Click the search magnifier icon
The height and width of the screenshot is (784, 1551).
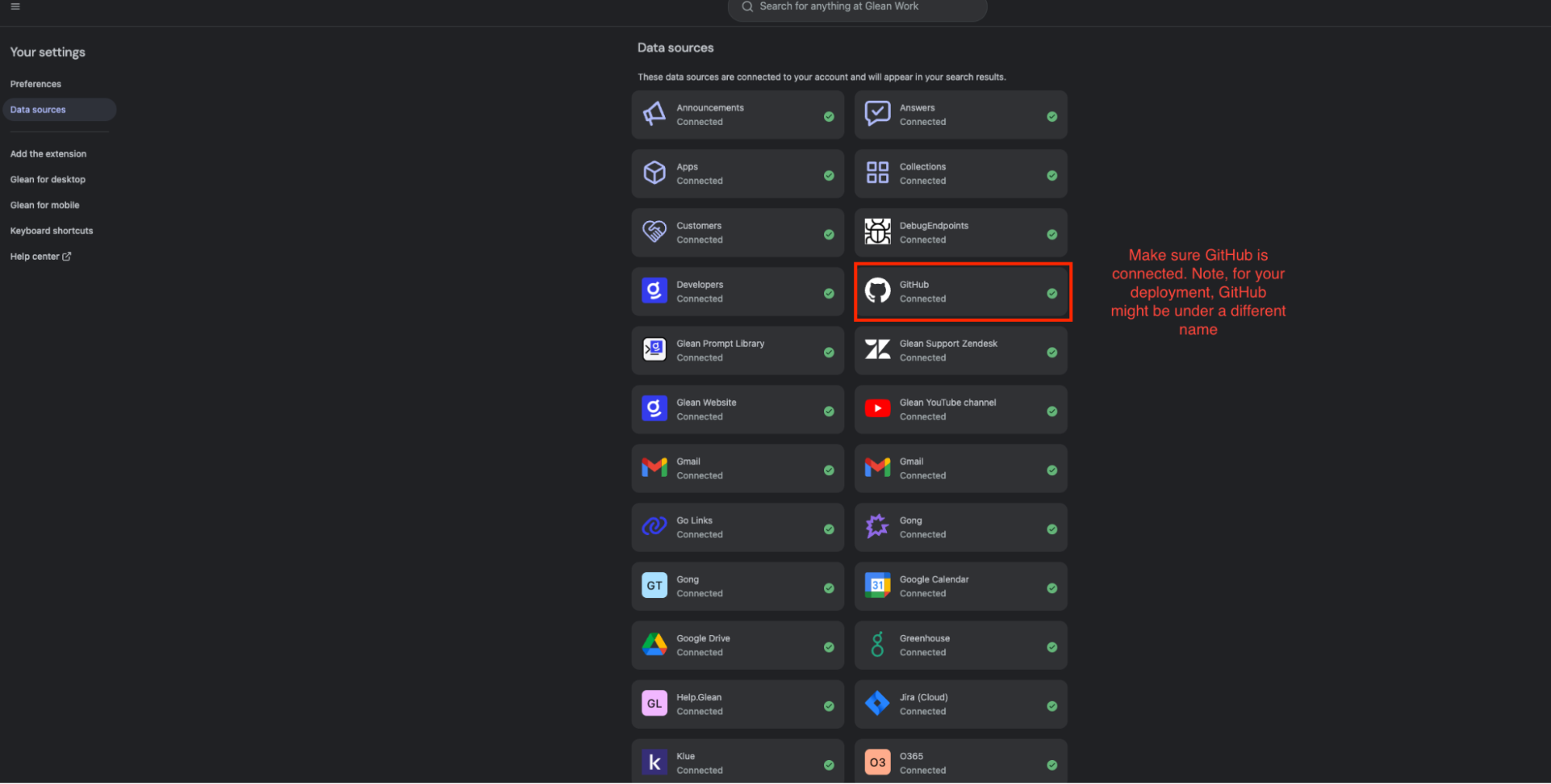click(747, 6)
